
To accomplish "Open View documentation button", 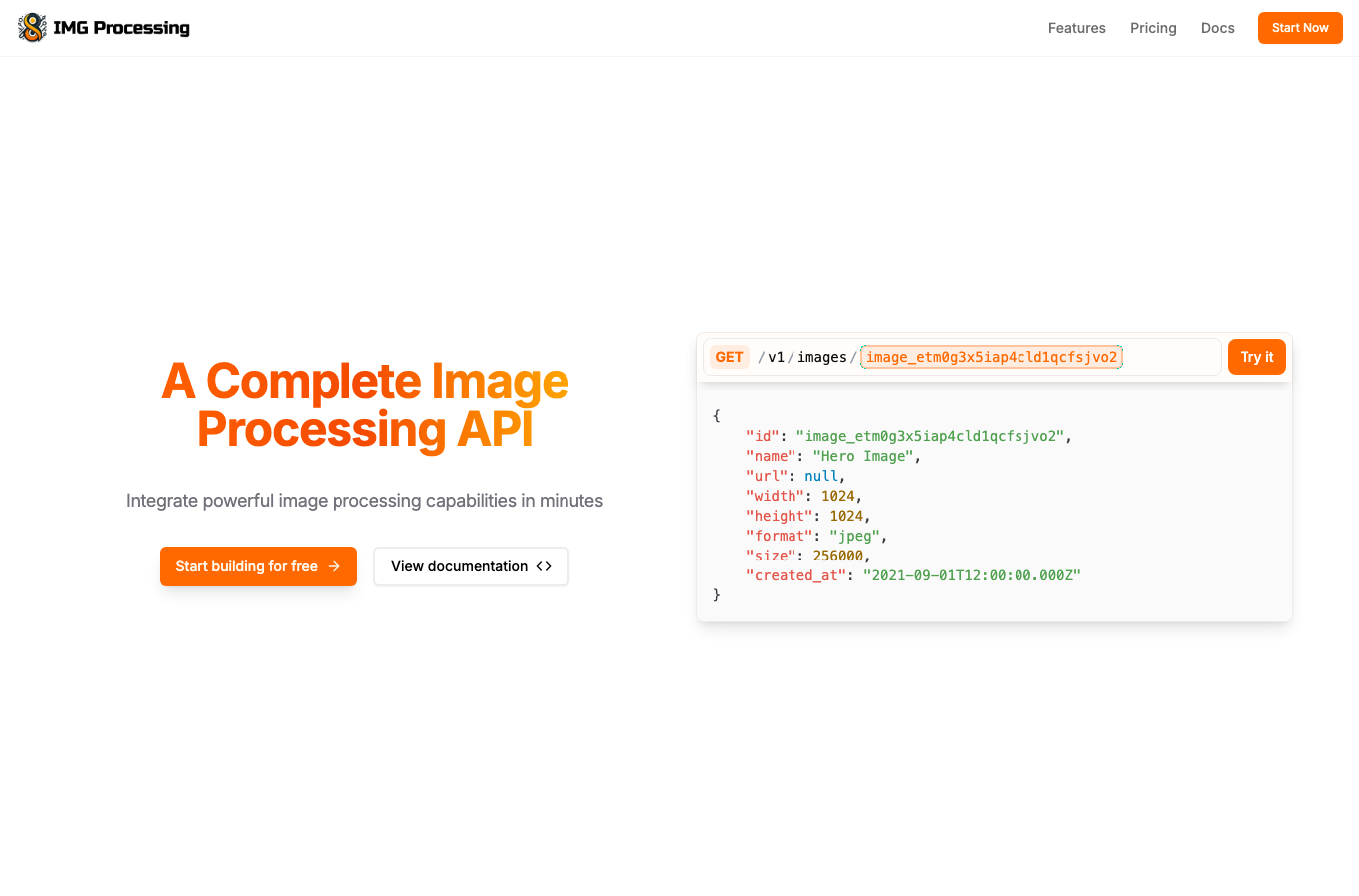I will (x=471, y=566).
